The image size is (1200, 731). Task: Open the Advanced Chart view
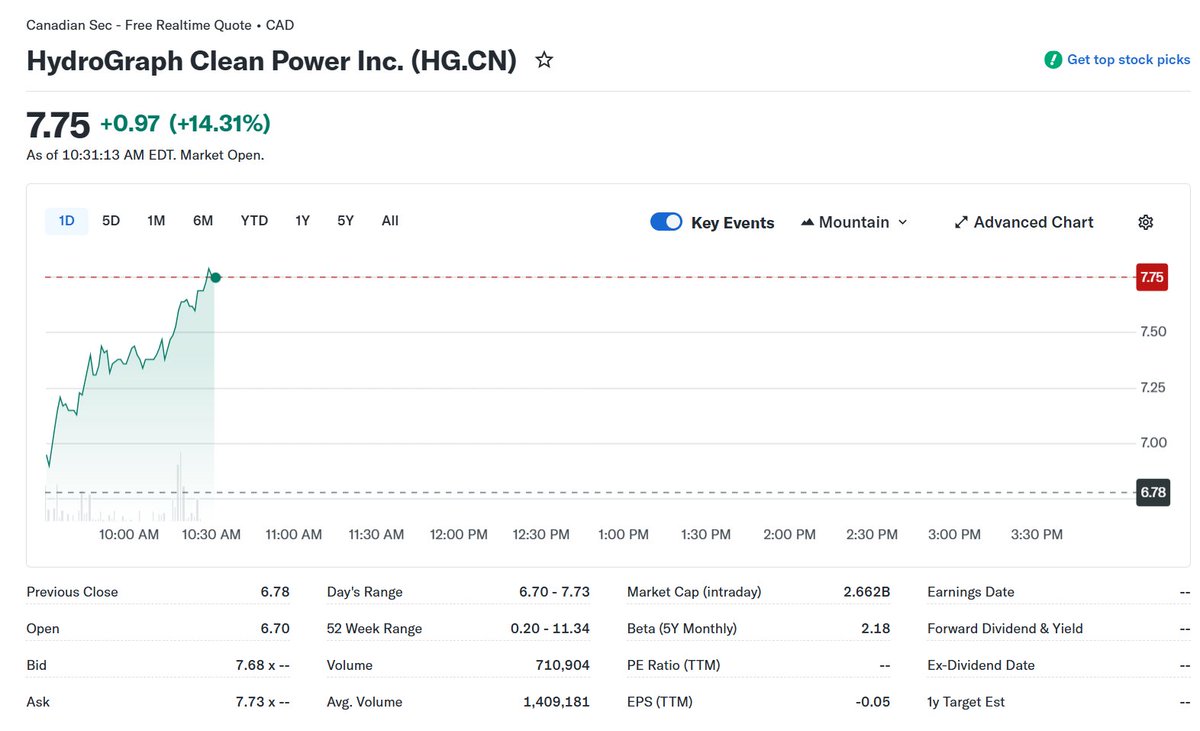coord(1024,222)
